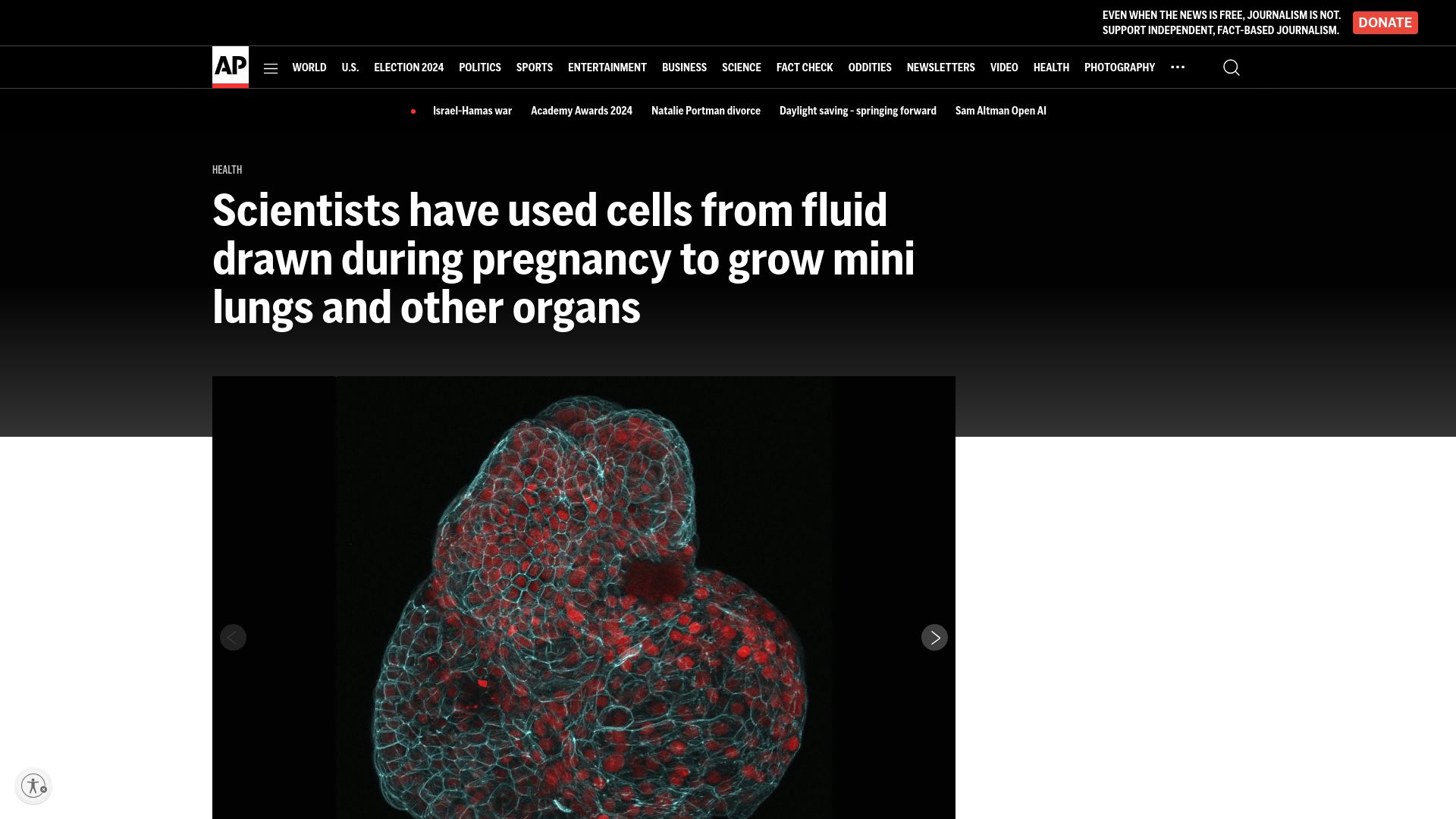
Task: Show next image in the gallery
Action: [934, 638]
